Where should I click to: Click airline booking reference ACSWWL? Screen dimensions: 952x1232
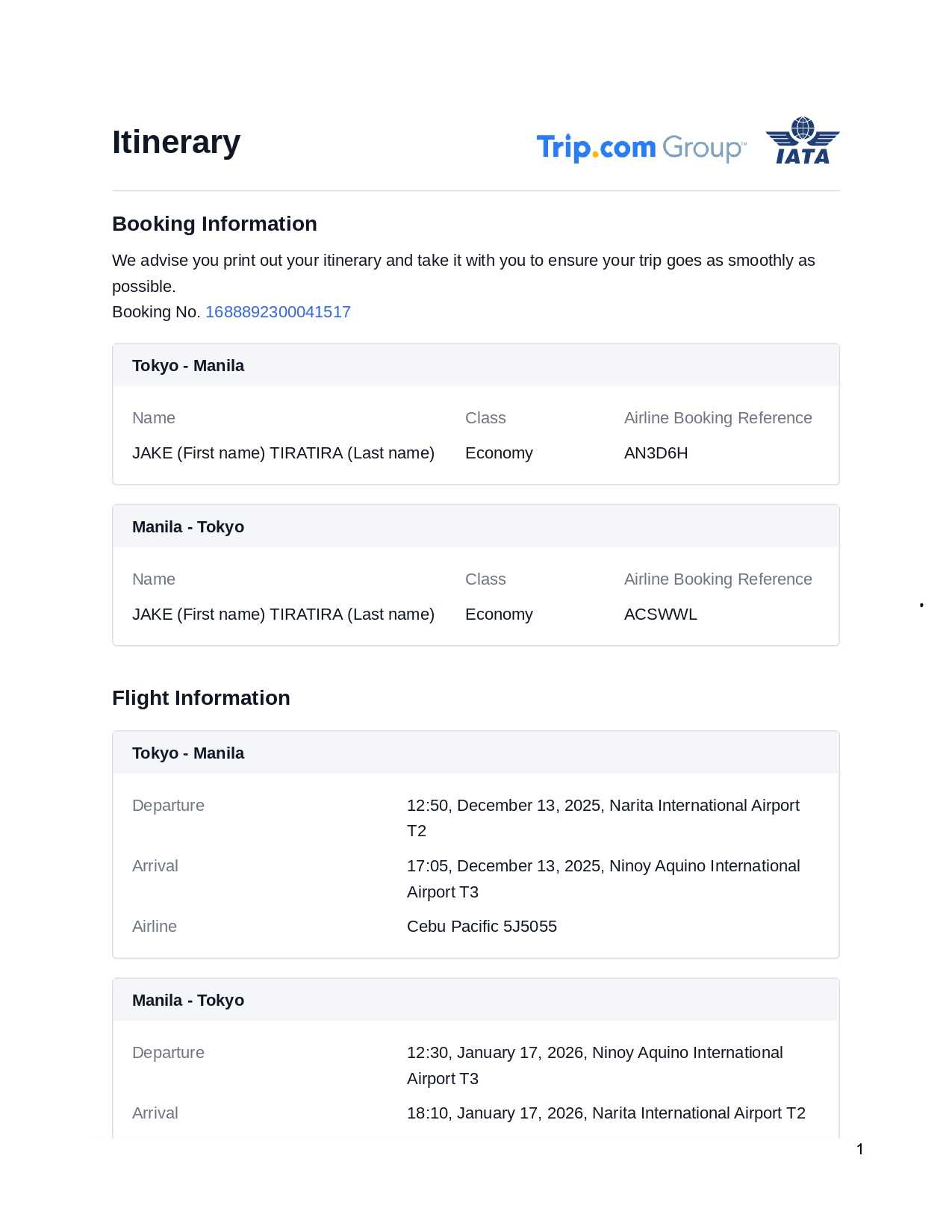point(660,615)
